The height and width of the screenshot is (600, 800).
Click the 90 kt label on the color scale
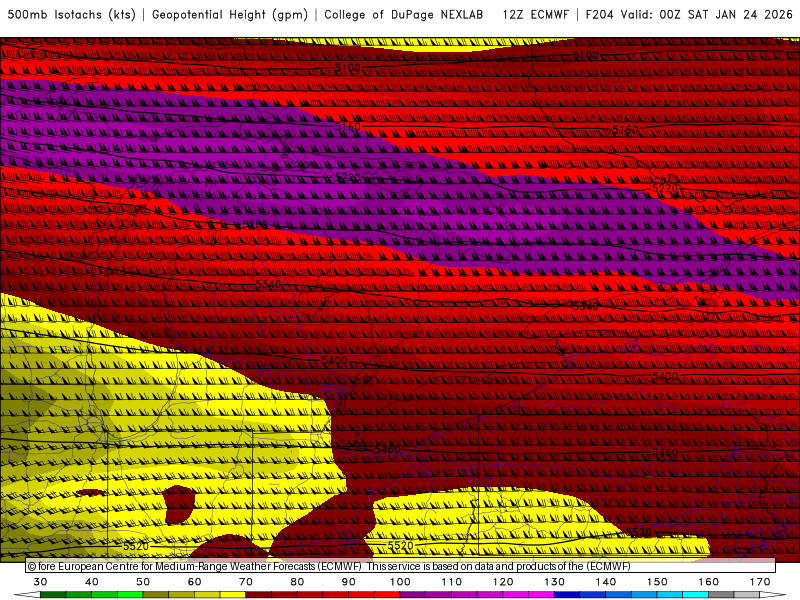(349, 582)
